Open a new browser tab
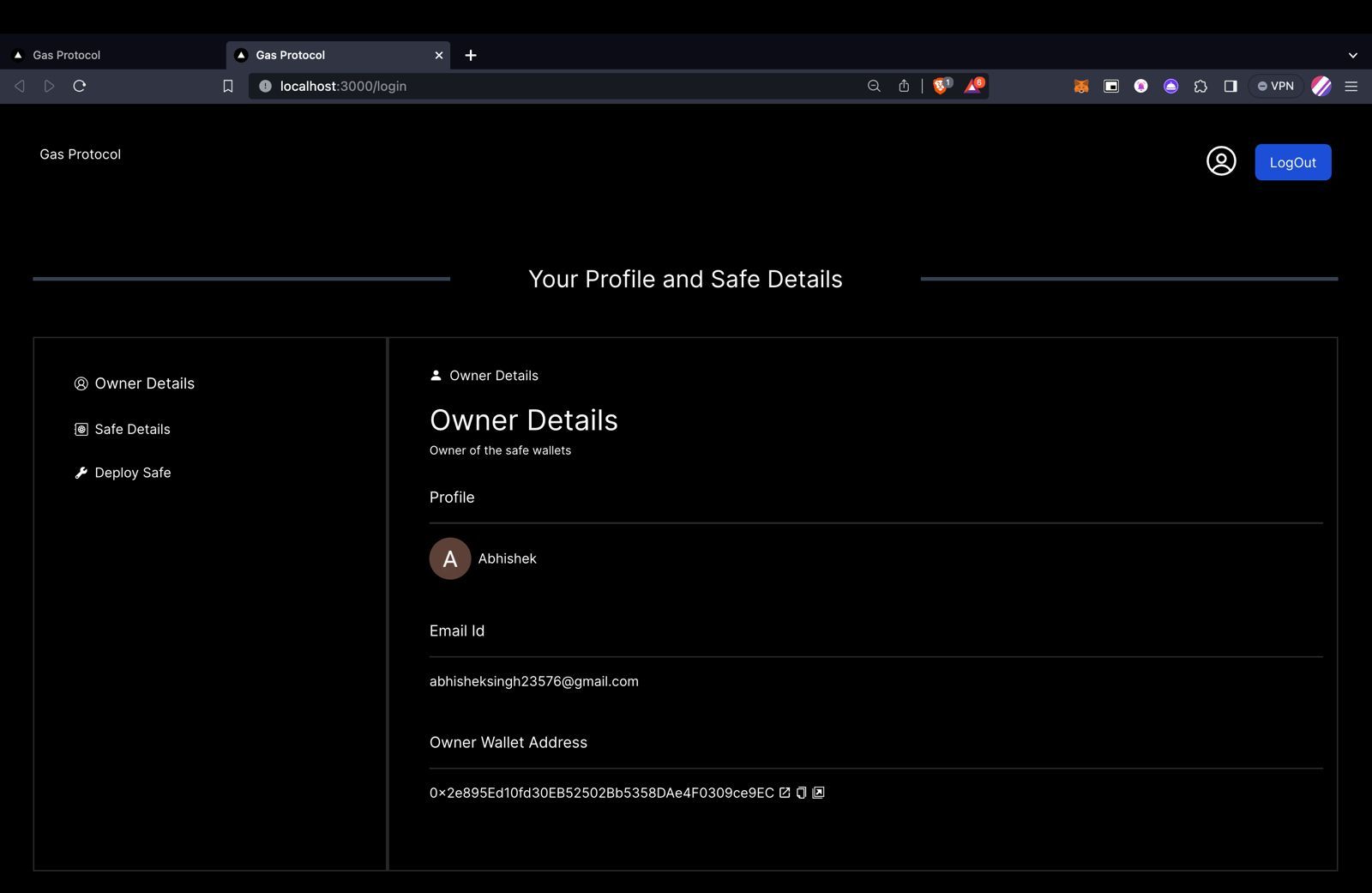This screenshot has width=1372, height=893. (471, 55)
